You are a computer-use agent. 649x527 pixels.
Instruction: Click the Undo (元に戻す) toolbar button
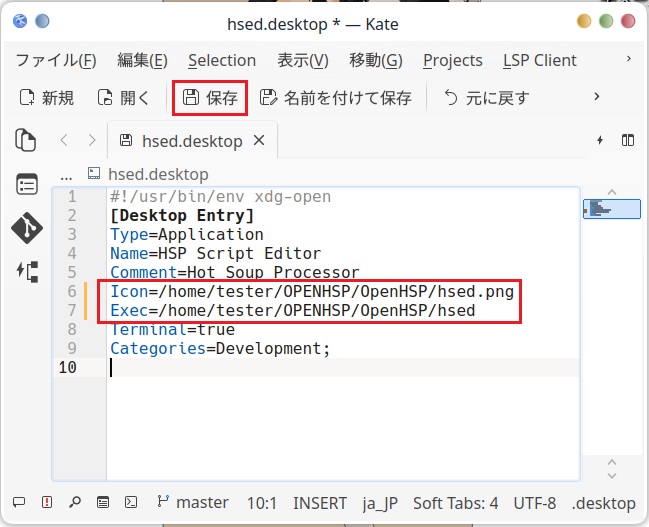click(x=486, y=98)
